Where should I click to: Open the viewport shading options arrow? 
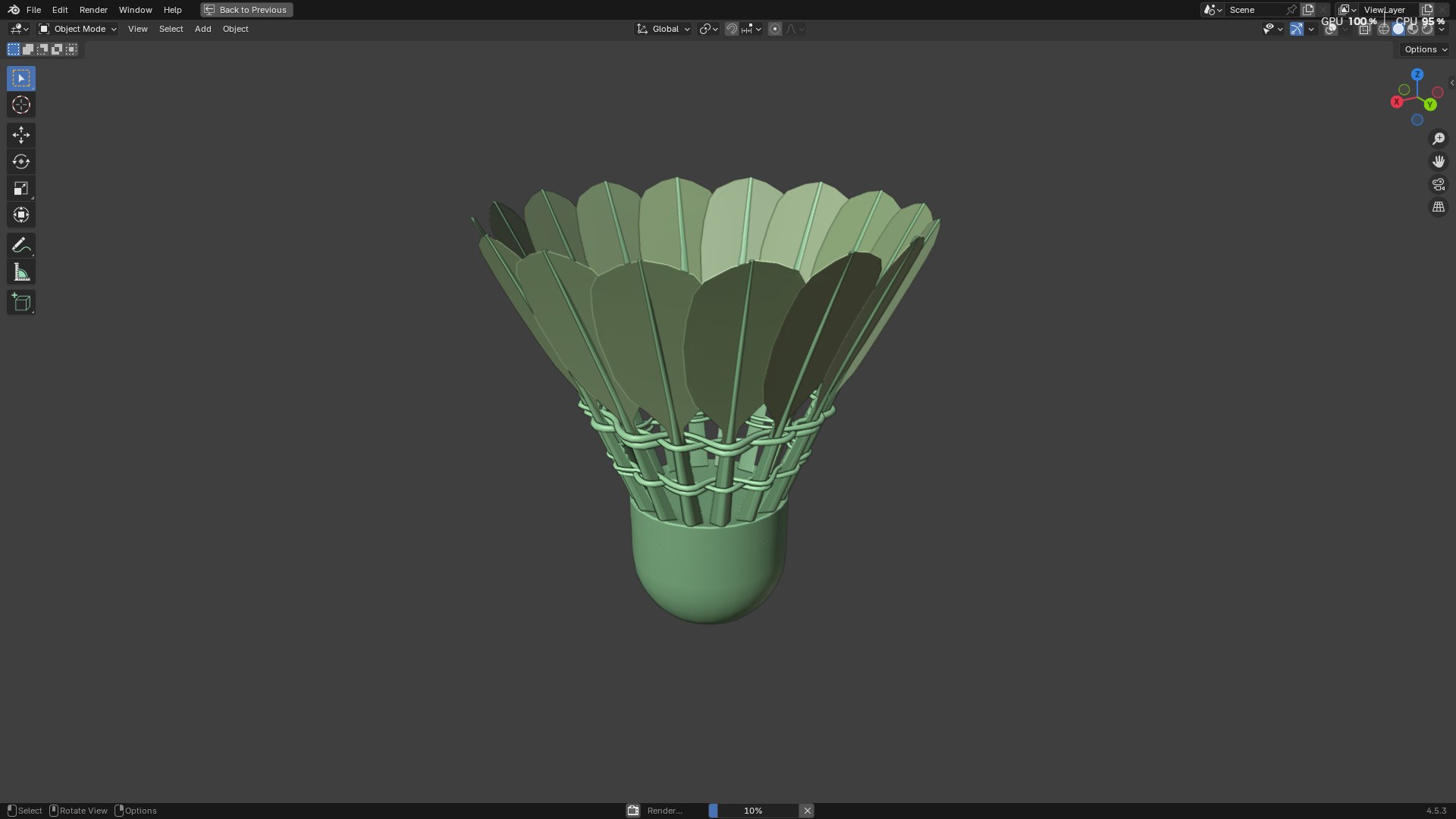coord(1442,29)
